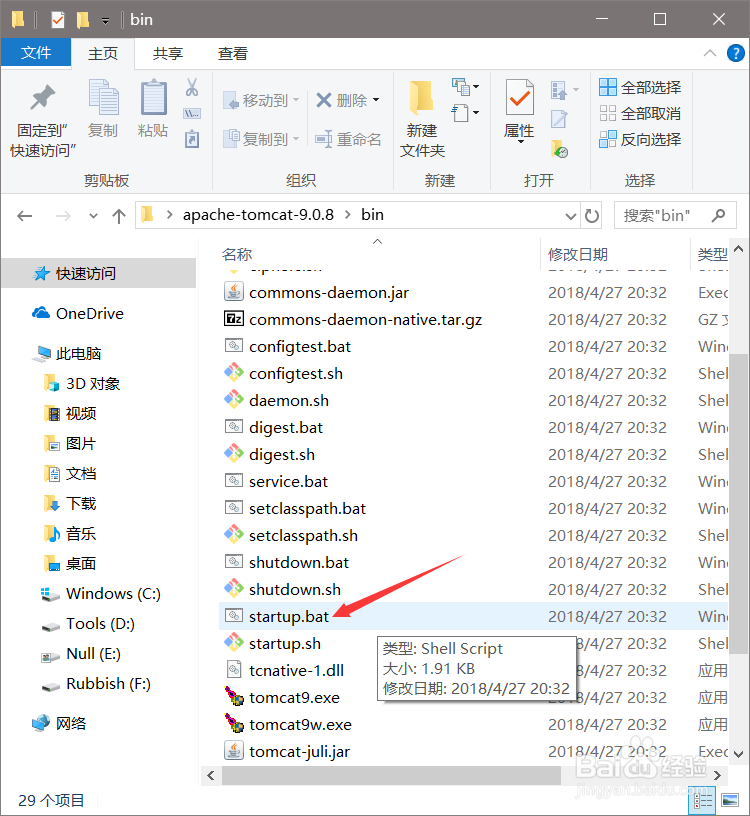
Task: Click the Rename (重命名) button
Action: click(348, 139)
